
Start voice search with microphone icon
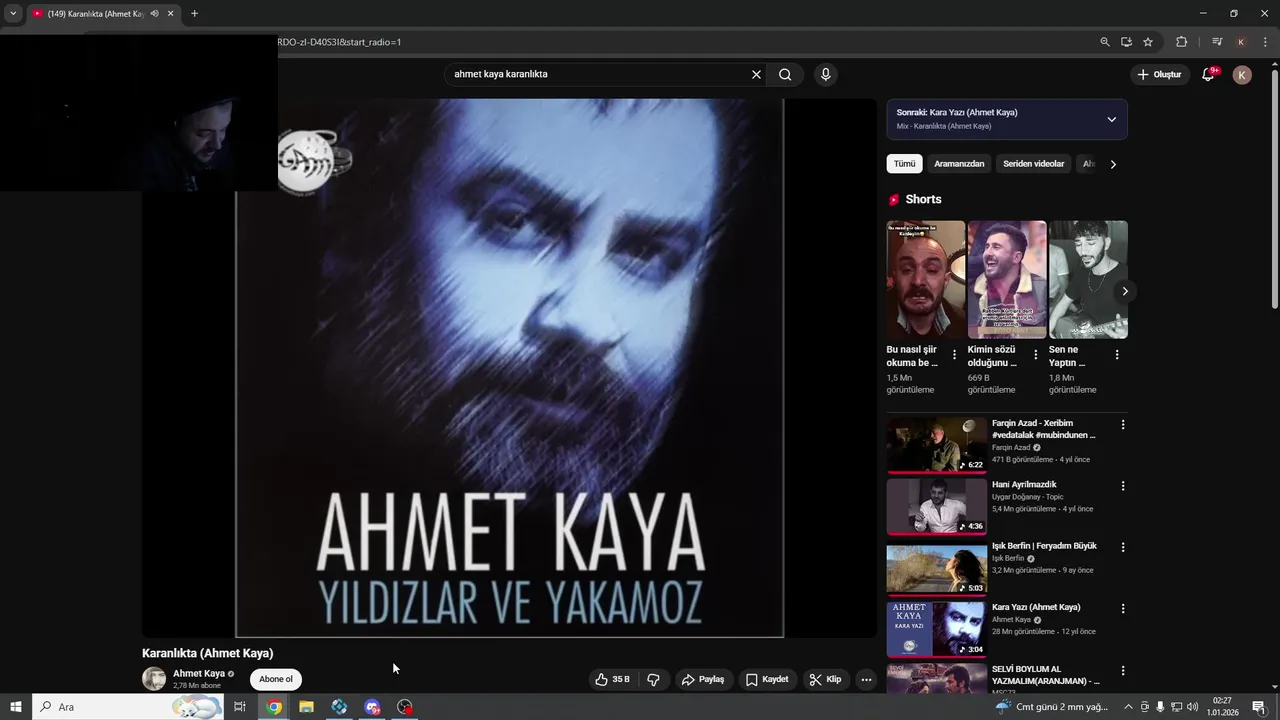825,74
